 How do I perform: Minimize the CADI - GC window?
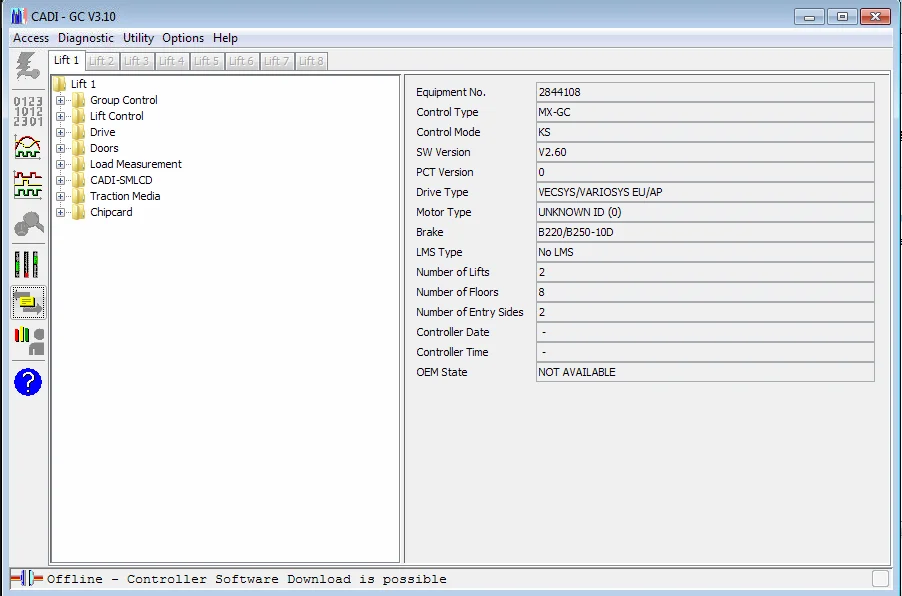pyautogui.click(x=809, y=17)
